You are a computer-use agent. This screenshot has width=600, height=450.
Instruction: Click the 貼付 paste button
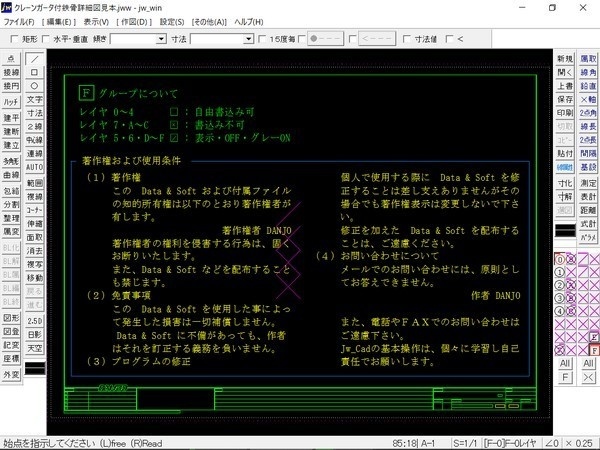pos(565,153)
